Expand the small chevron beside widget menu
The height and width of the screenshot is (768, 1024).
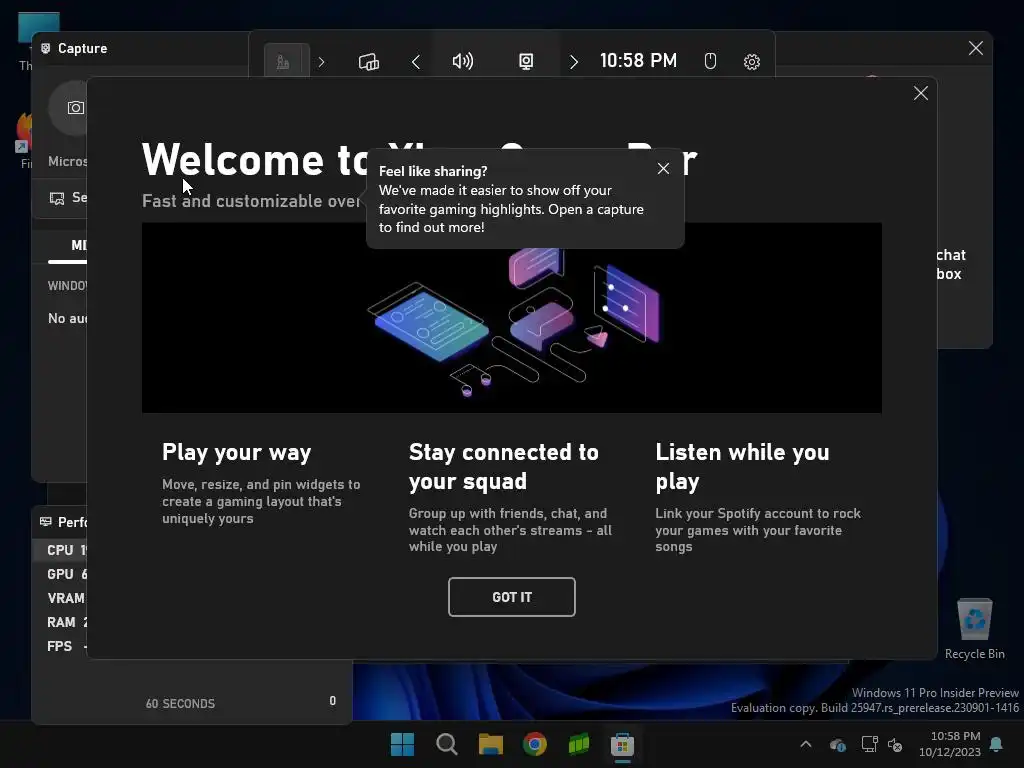click(321, 62)
